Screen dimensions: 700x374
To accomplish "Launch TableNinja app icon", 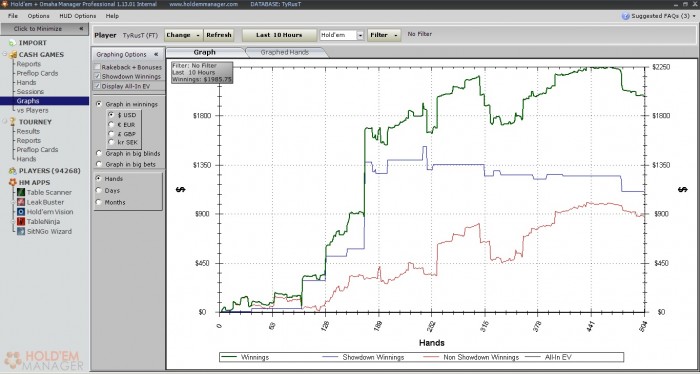I will 21,221.
